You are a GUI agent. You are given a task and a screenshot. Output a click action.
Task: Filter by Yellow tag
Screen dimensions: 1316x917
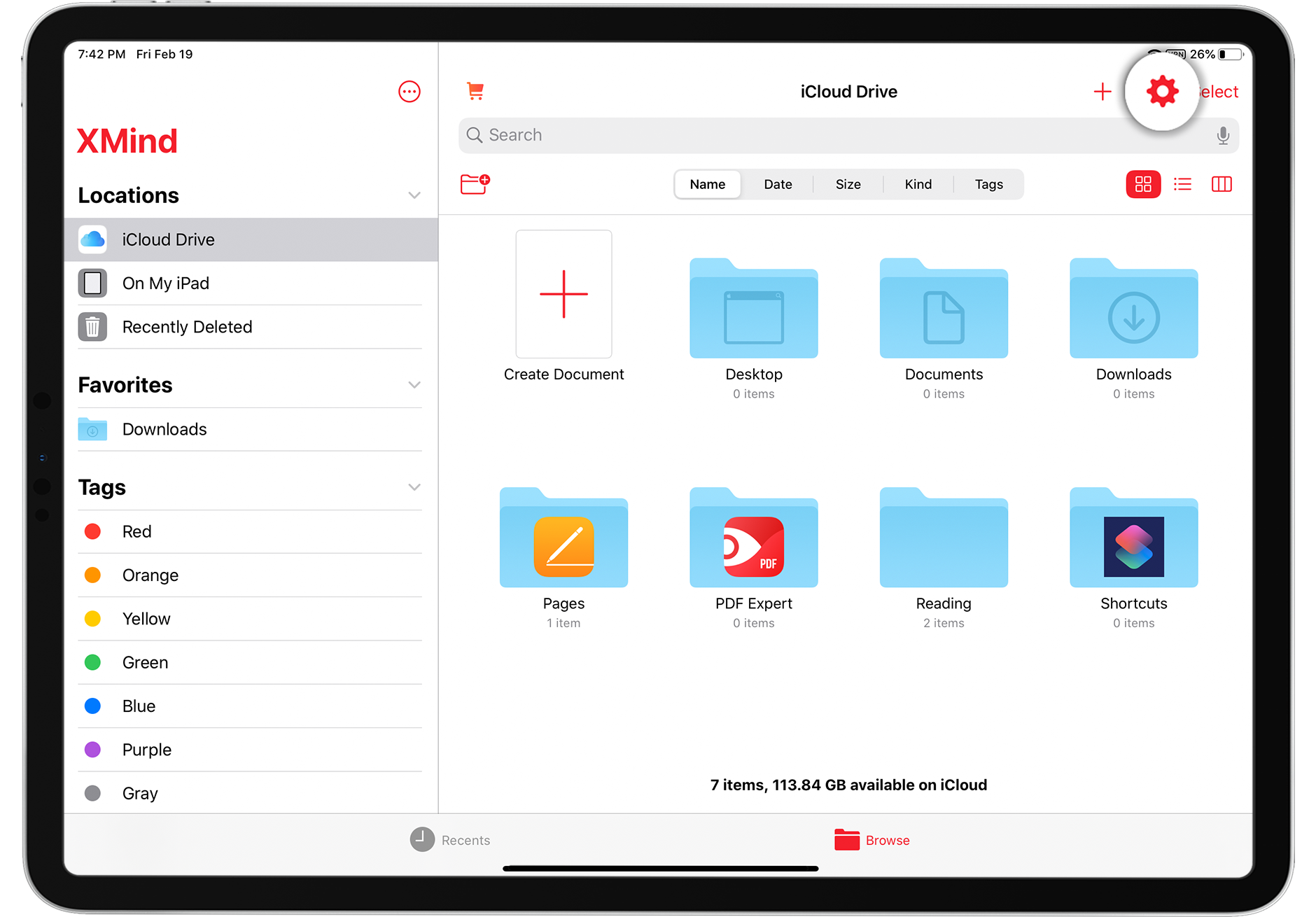(251, 619)
